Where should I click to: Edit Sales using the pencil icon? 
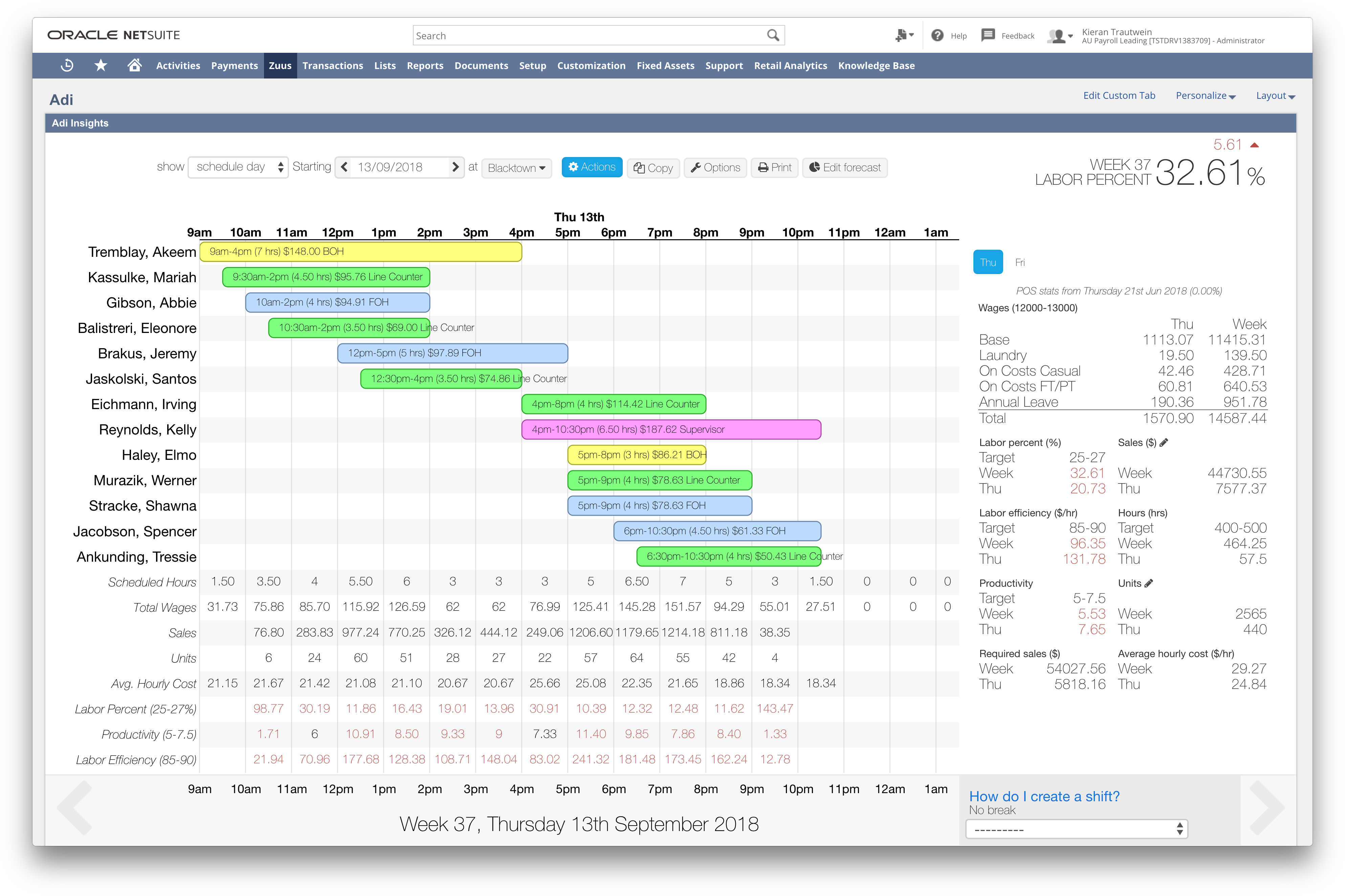pyautogui.click(x=1164, y=442)
